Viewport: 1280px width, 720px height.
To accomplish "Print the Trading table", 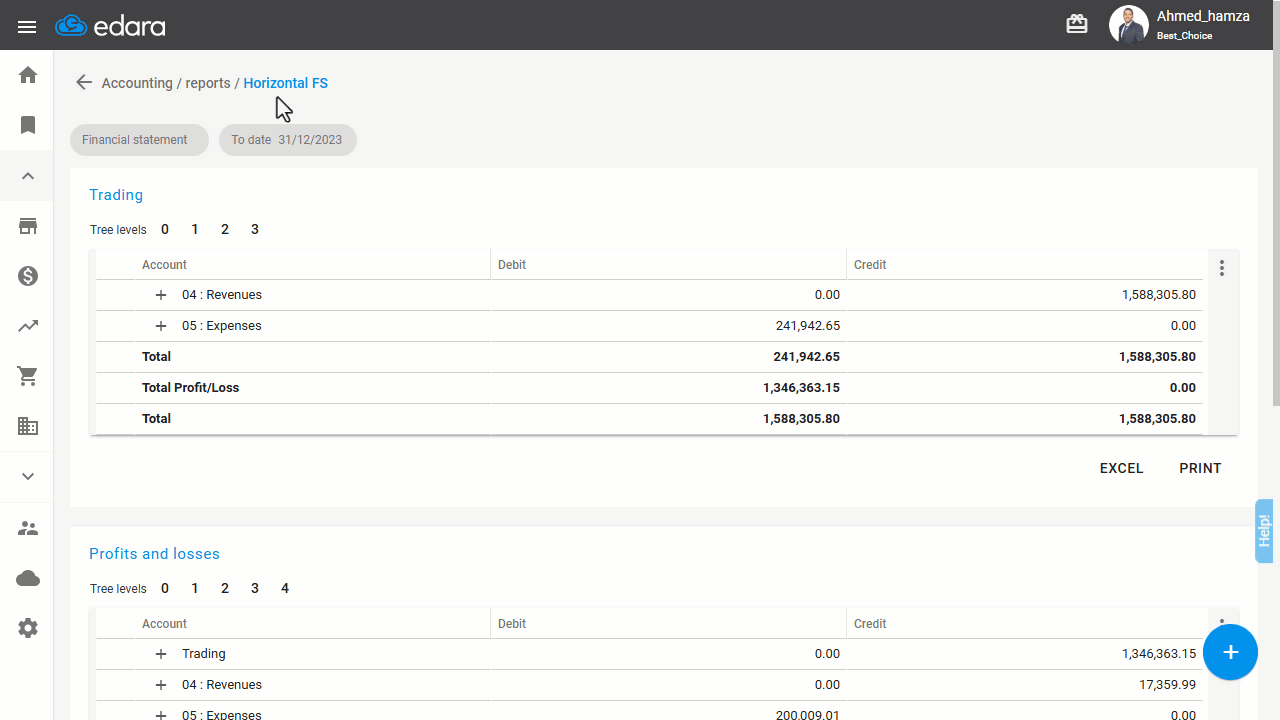I will 1200,468.
